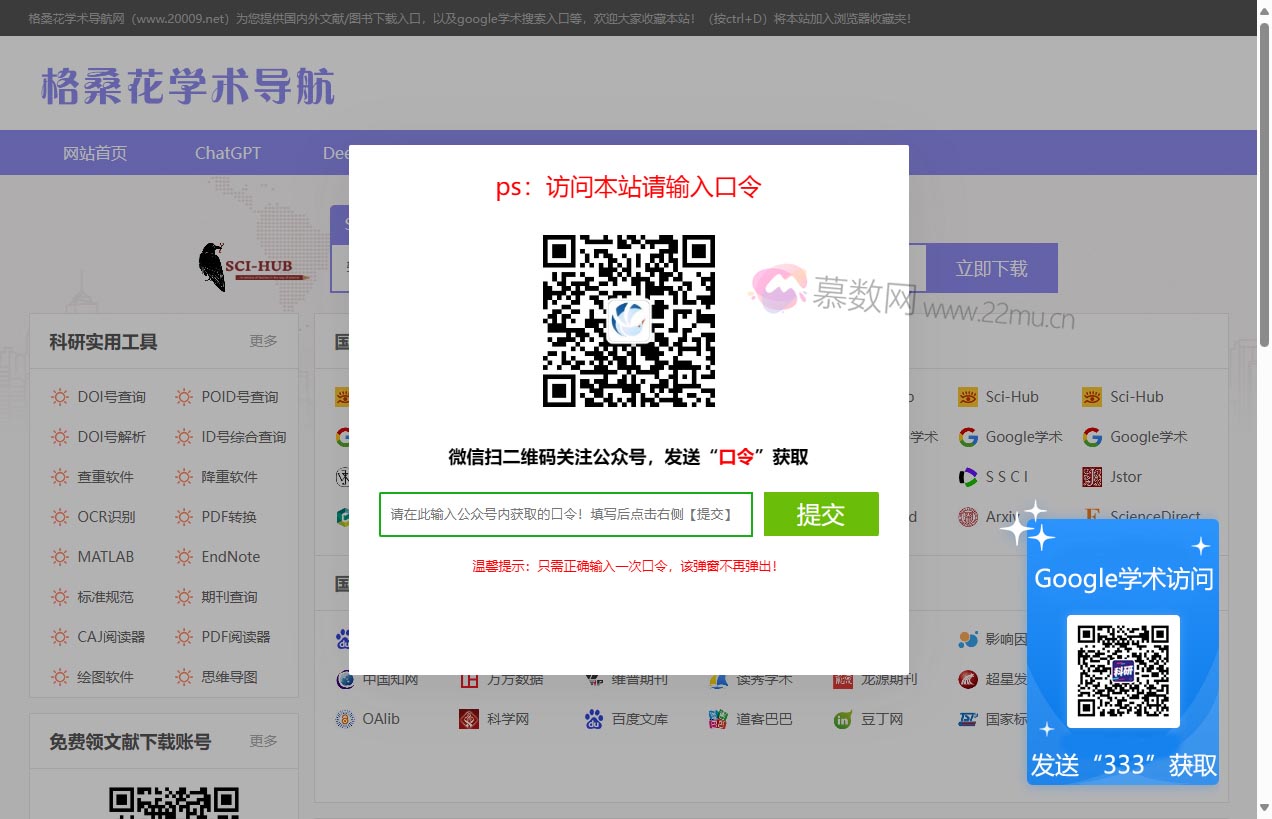Screen dimensions: 1272x819
Task: Click the 立即下载 download button
Action: pyautogui.click(x=991, y=268)
